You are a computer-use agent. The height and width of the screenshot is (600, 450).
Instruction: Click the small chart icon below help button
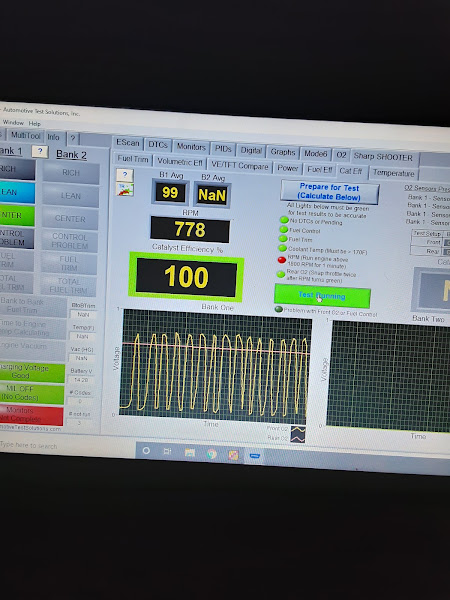pos(125,189)
